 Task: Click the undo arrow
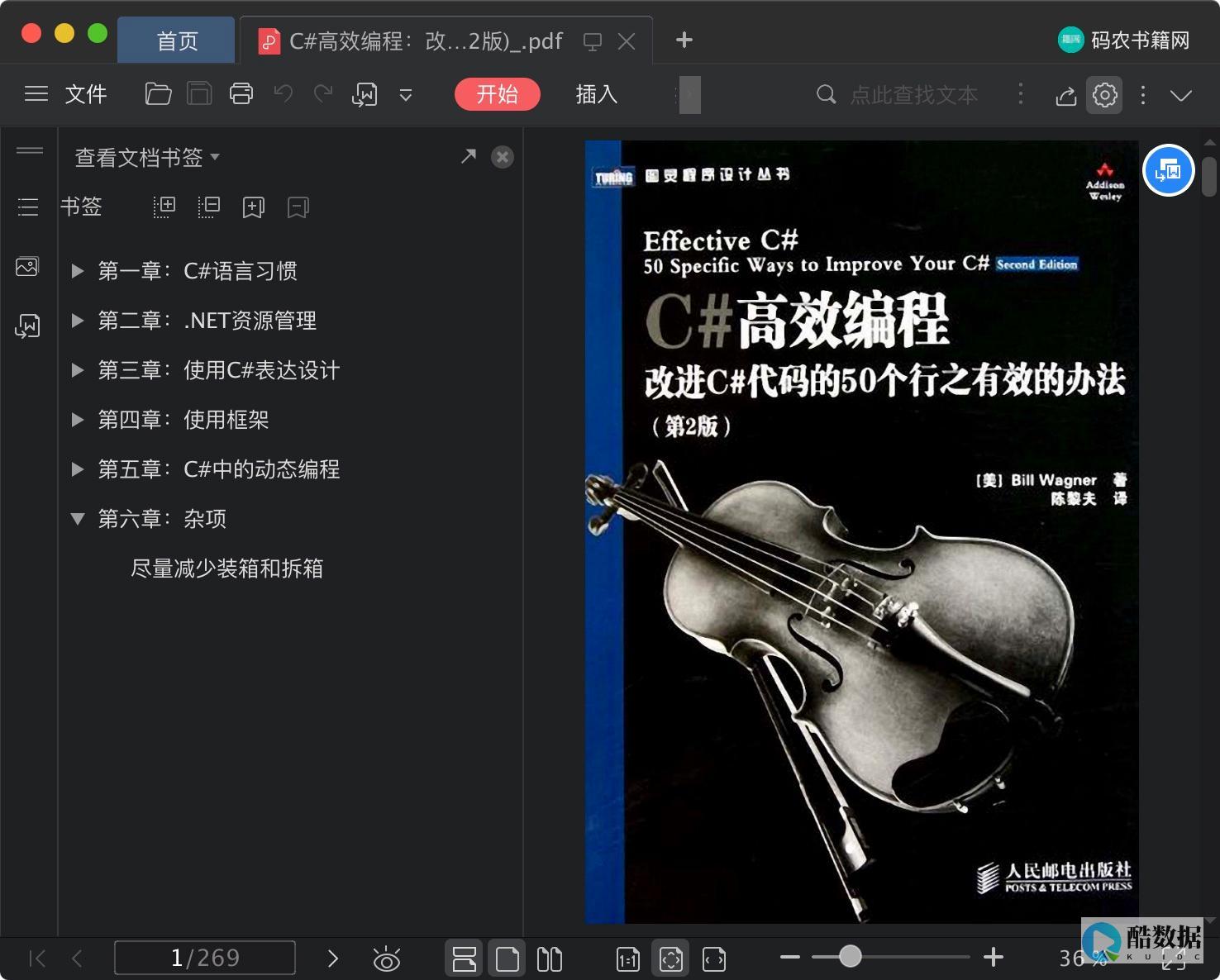tap(284, 93)
